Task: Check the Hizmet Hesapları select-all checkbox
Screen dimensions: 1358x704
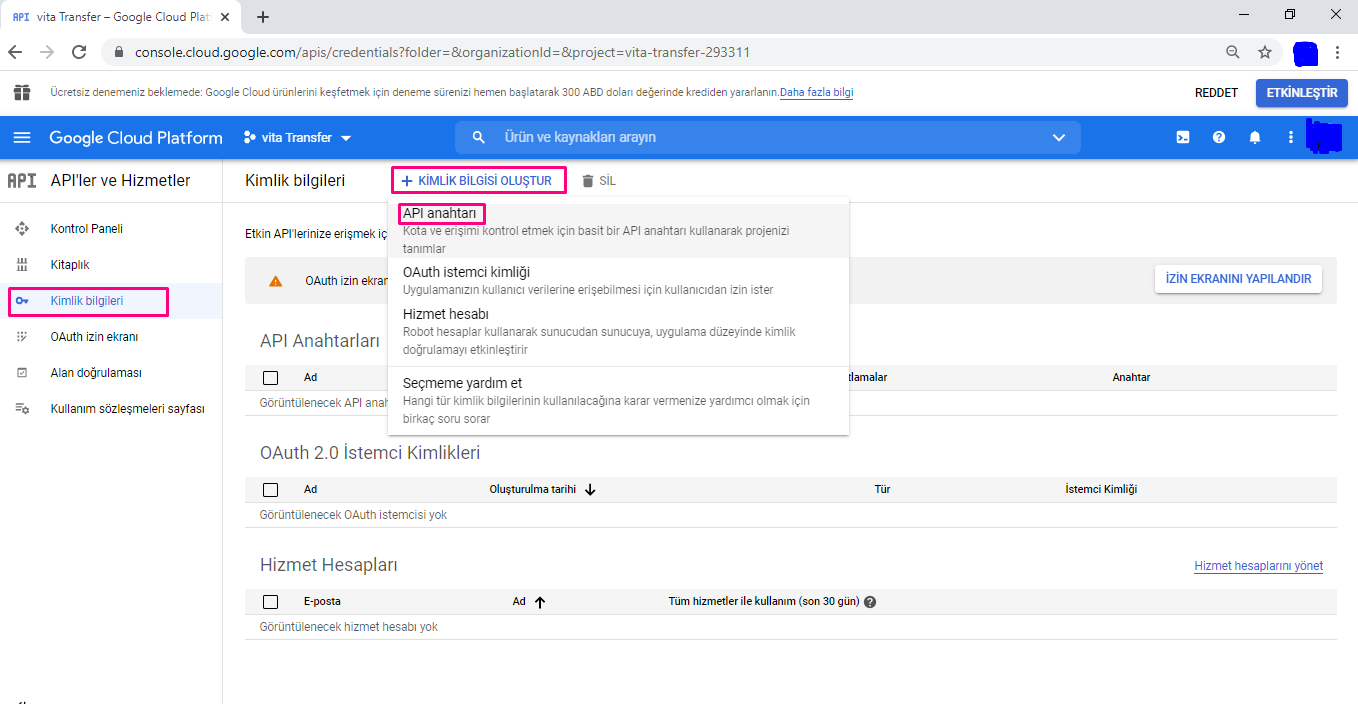Action: 270,602
